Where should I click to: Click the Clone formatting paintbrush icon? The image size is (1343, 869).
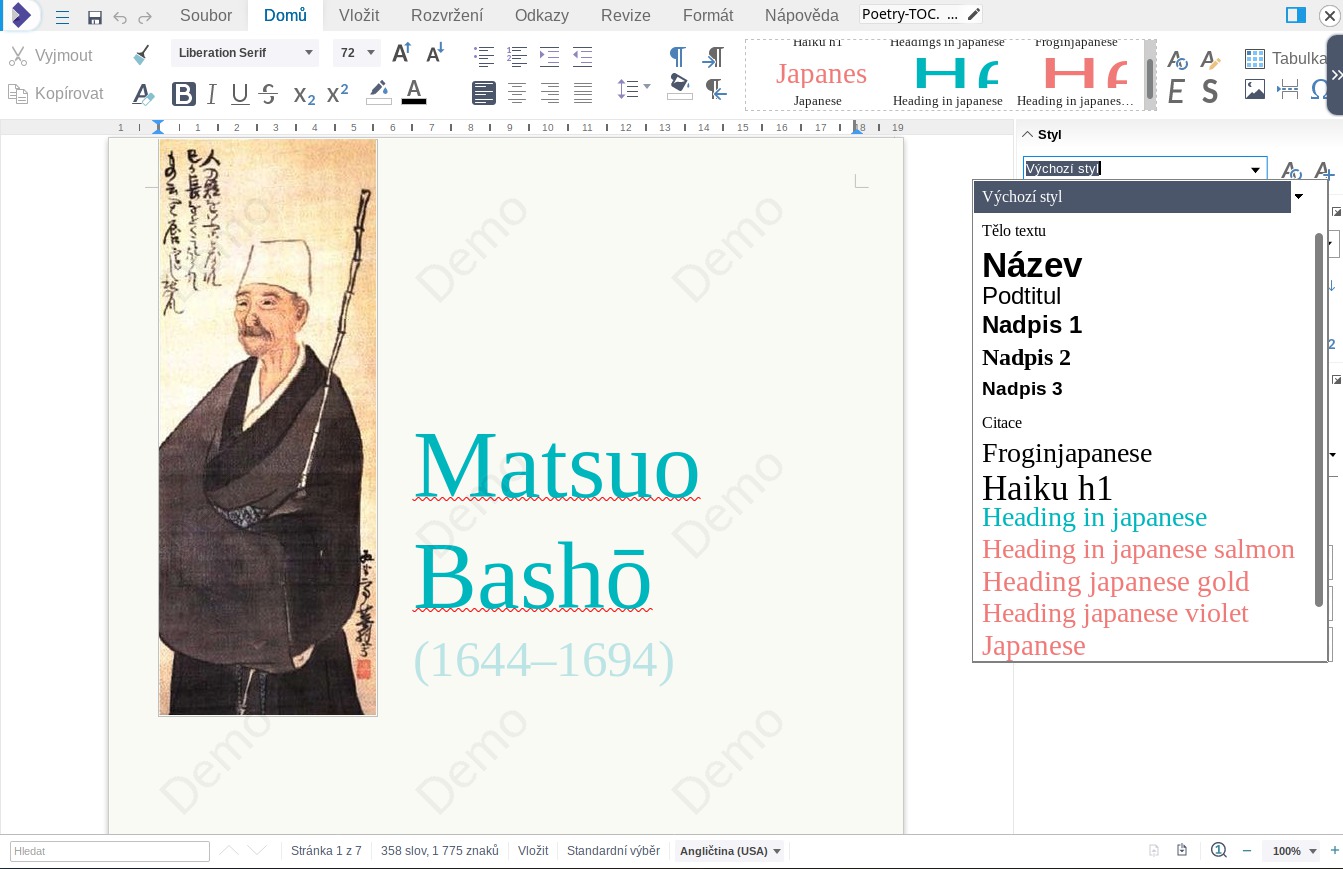[x=141, y=55]
